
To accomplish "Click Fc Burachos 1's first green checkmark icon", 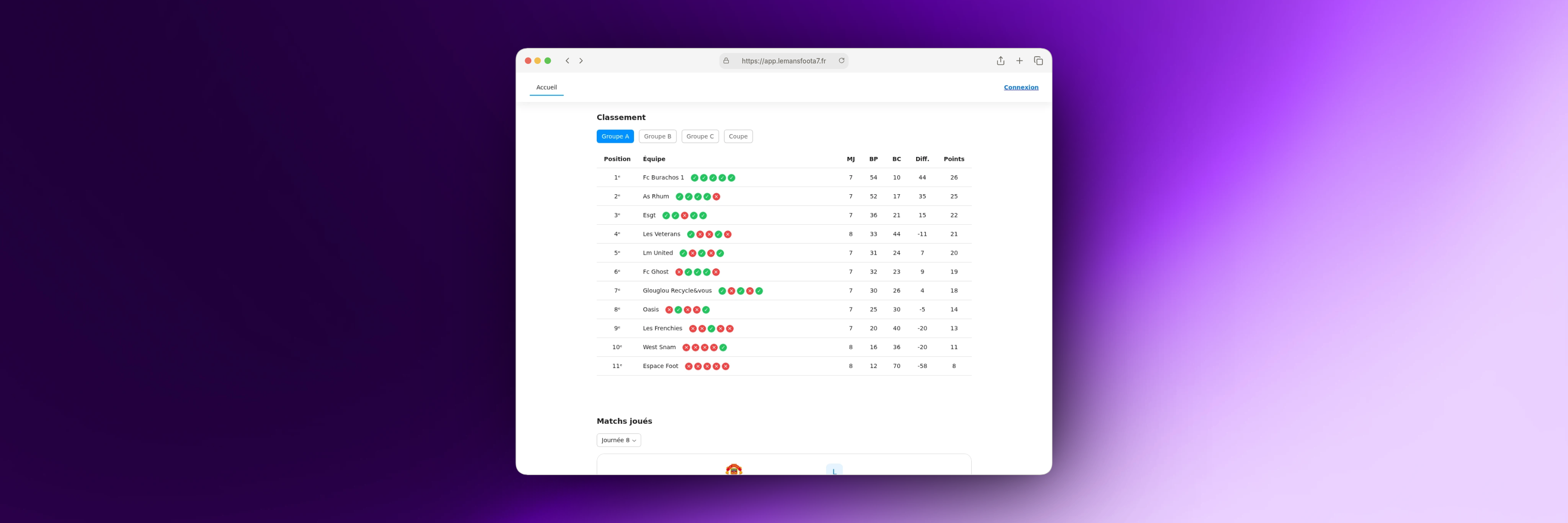I will point(694,178).
